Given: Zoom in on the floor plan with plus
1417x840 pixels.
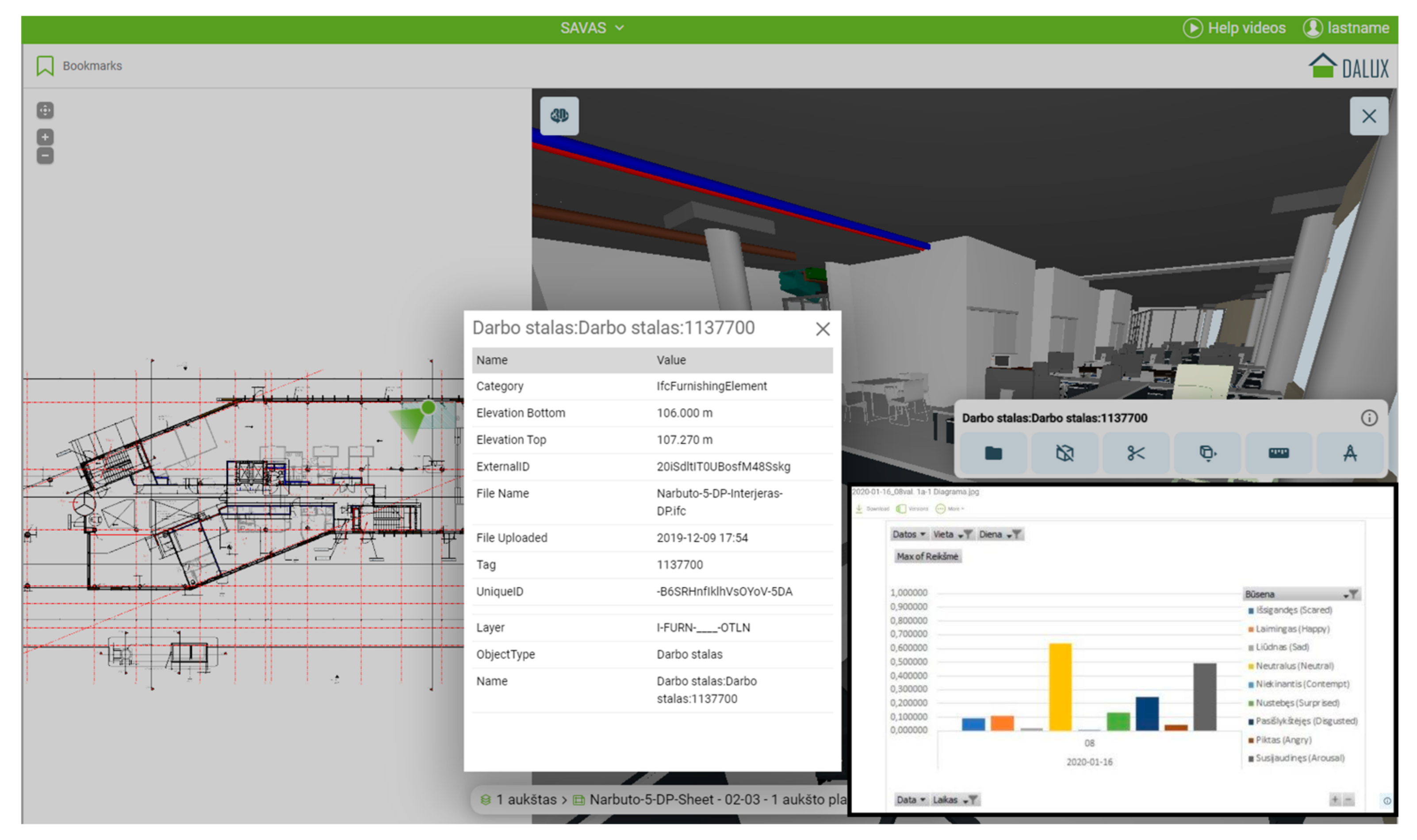Looking at the screenshot, I should pyautogui.click(x=45, y=137).
